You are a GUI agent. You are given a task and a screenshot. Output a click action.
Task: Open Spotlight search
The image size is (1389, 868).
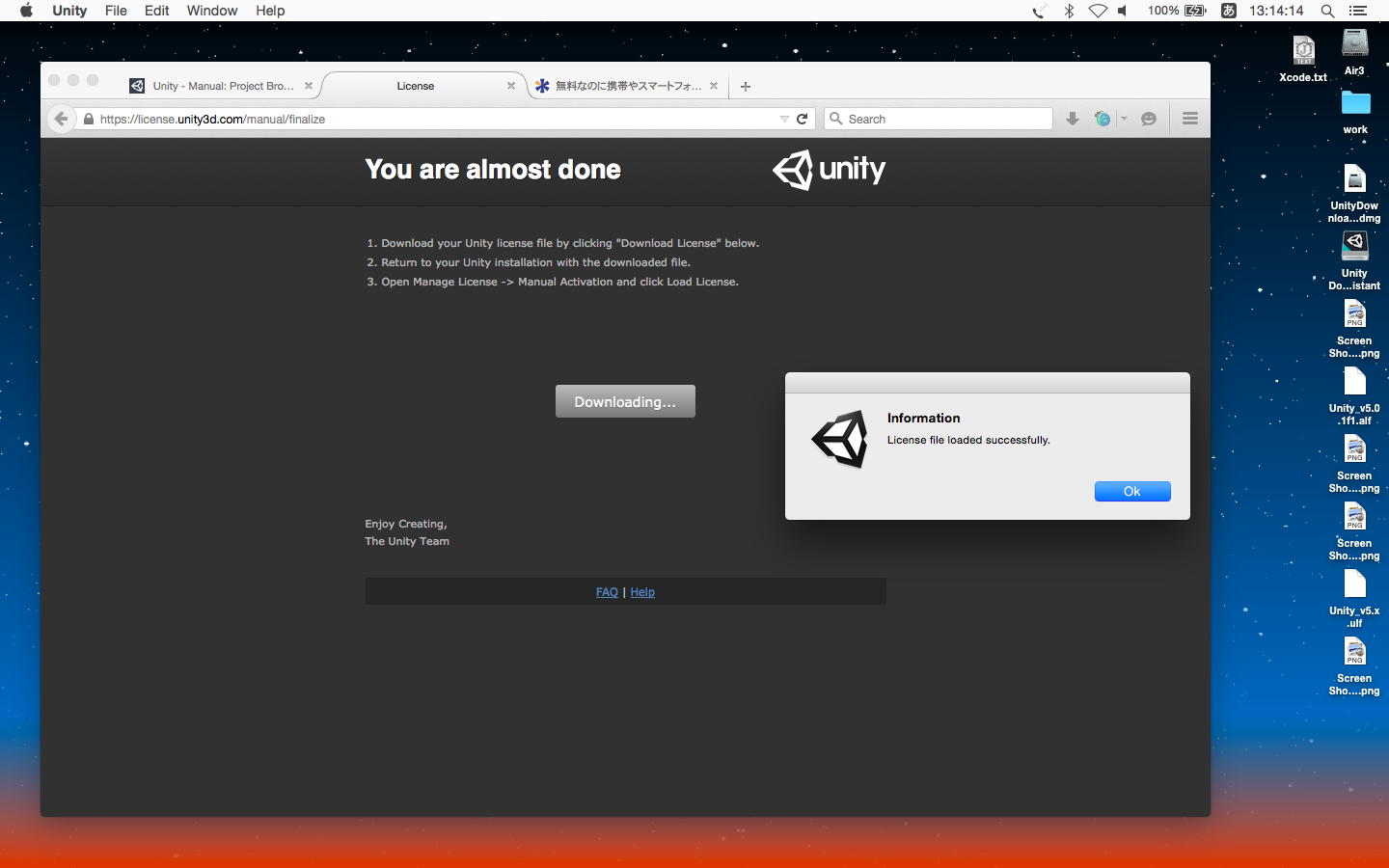1327,11
